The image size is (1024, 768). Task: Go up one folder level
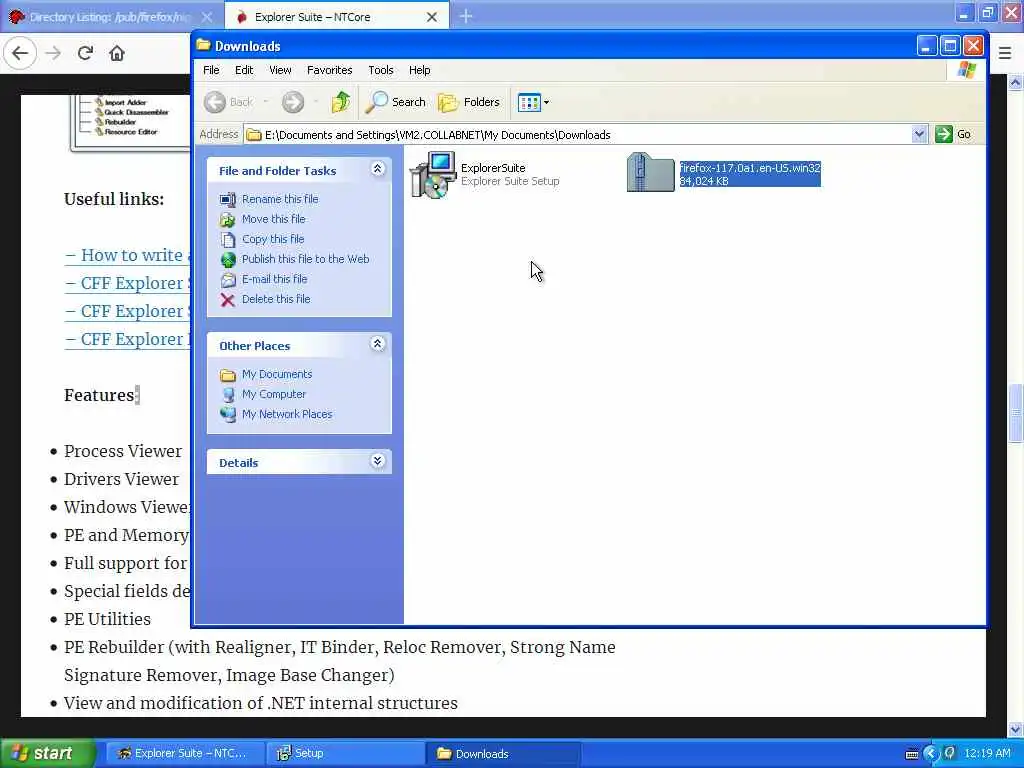341,102
